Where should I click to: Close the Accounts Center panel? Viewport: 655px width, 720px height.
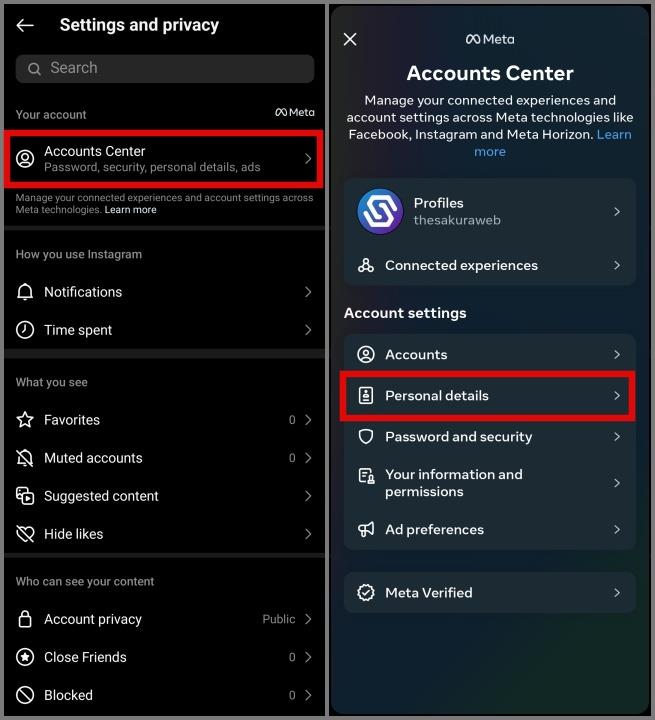[x=350, y=39]
